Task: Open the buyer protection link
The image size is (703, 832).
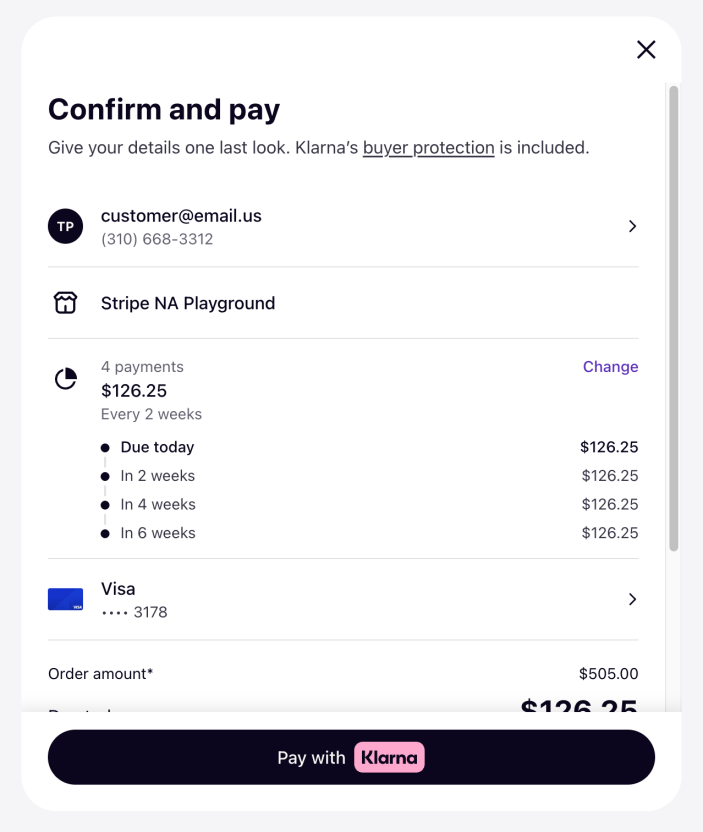Action: click(428, 148)
